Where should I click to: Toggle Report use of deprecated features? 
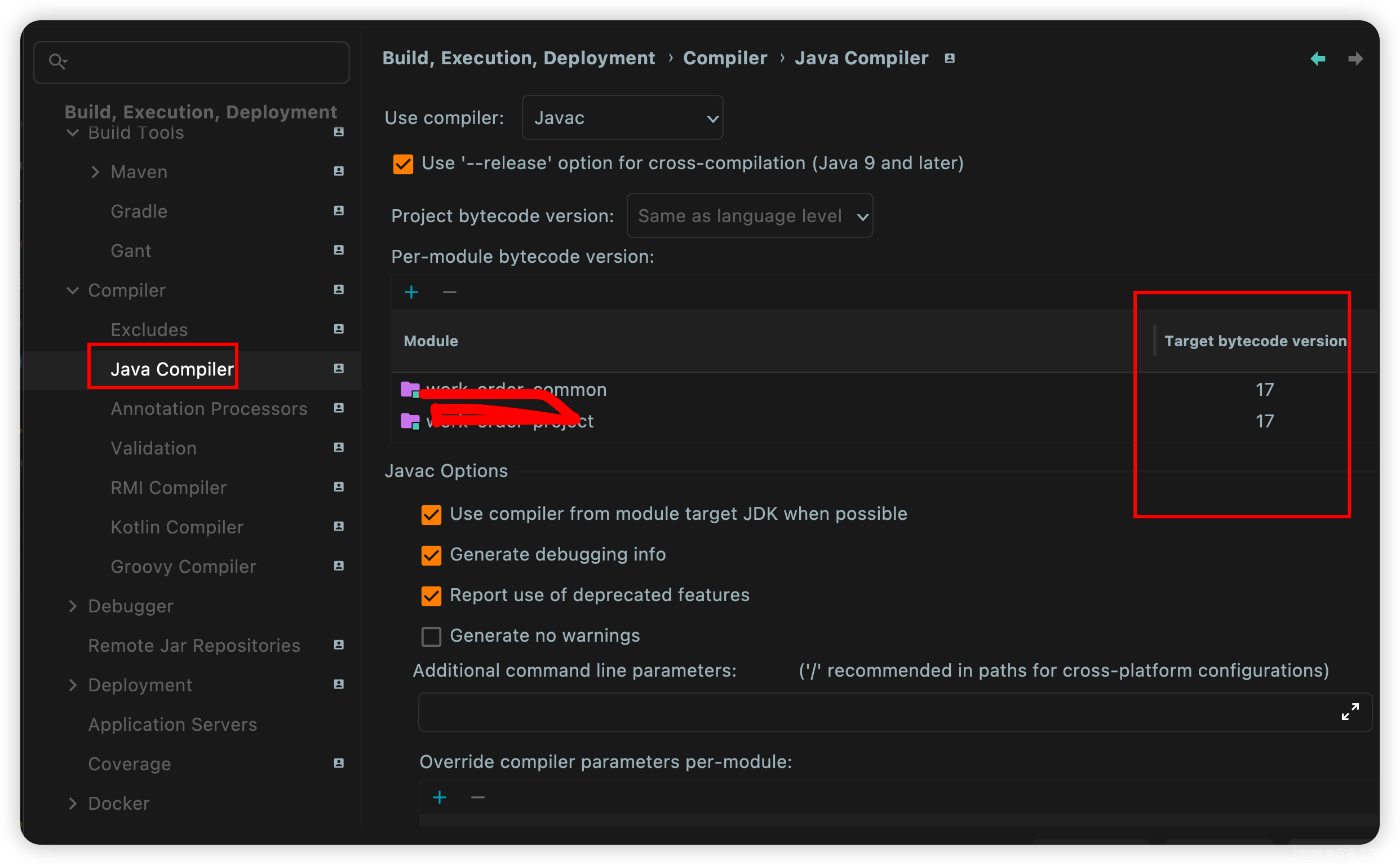431,595
